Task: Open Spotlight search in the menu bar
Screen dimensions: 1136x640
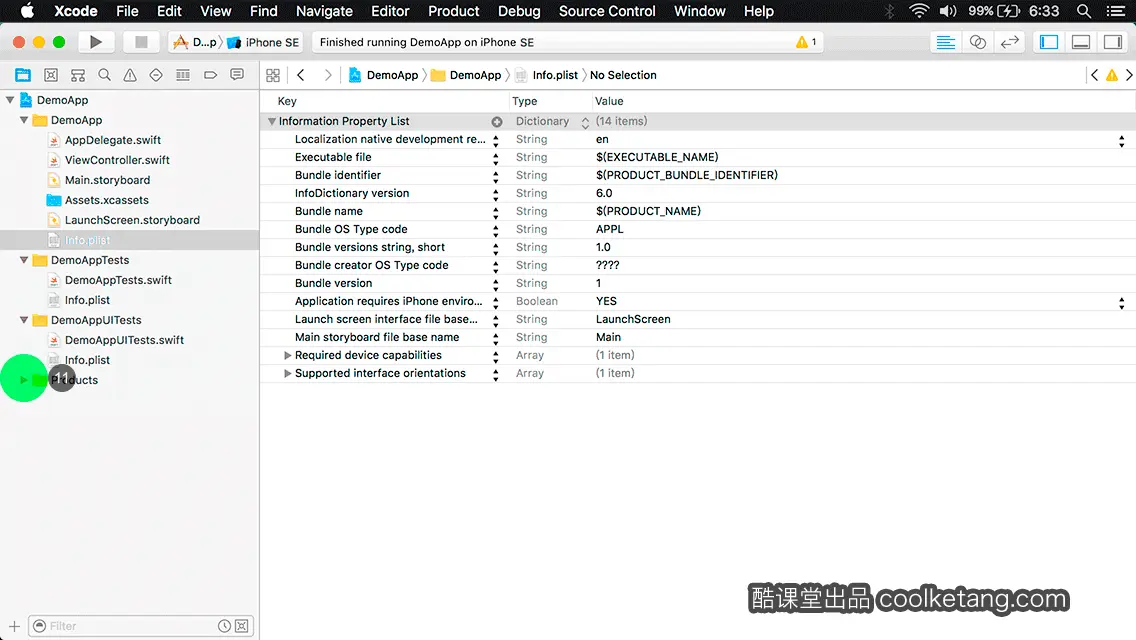Action: tap(1084, 11)
